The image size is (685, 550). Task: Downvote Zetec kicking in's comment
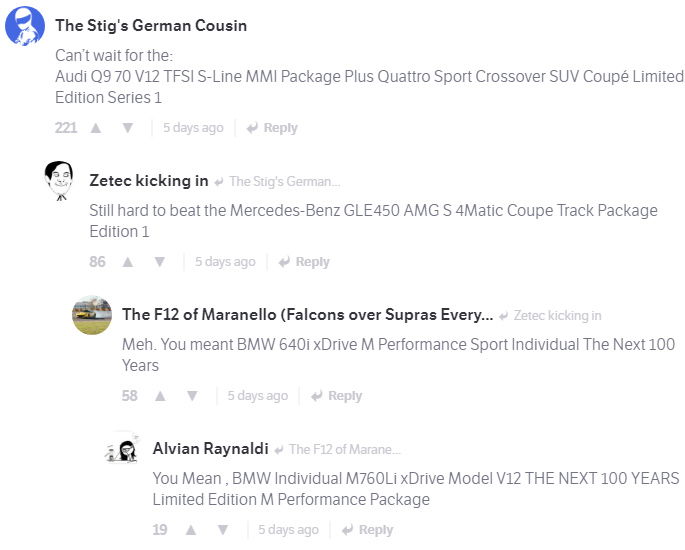click(159, 262)
